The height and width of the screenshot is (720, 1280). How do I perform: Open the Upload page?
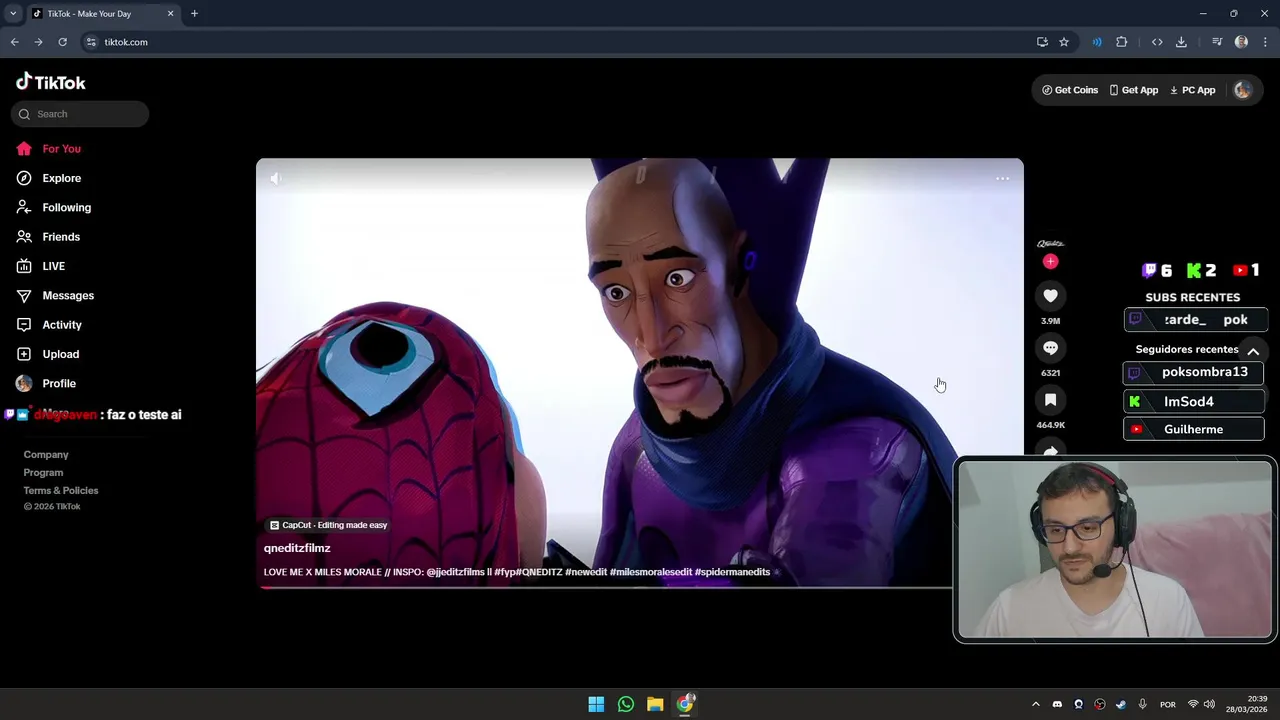tap(60, 354)
